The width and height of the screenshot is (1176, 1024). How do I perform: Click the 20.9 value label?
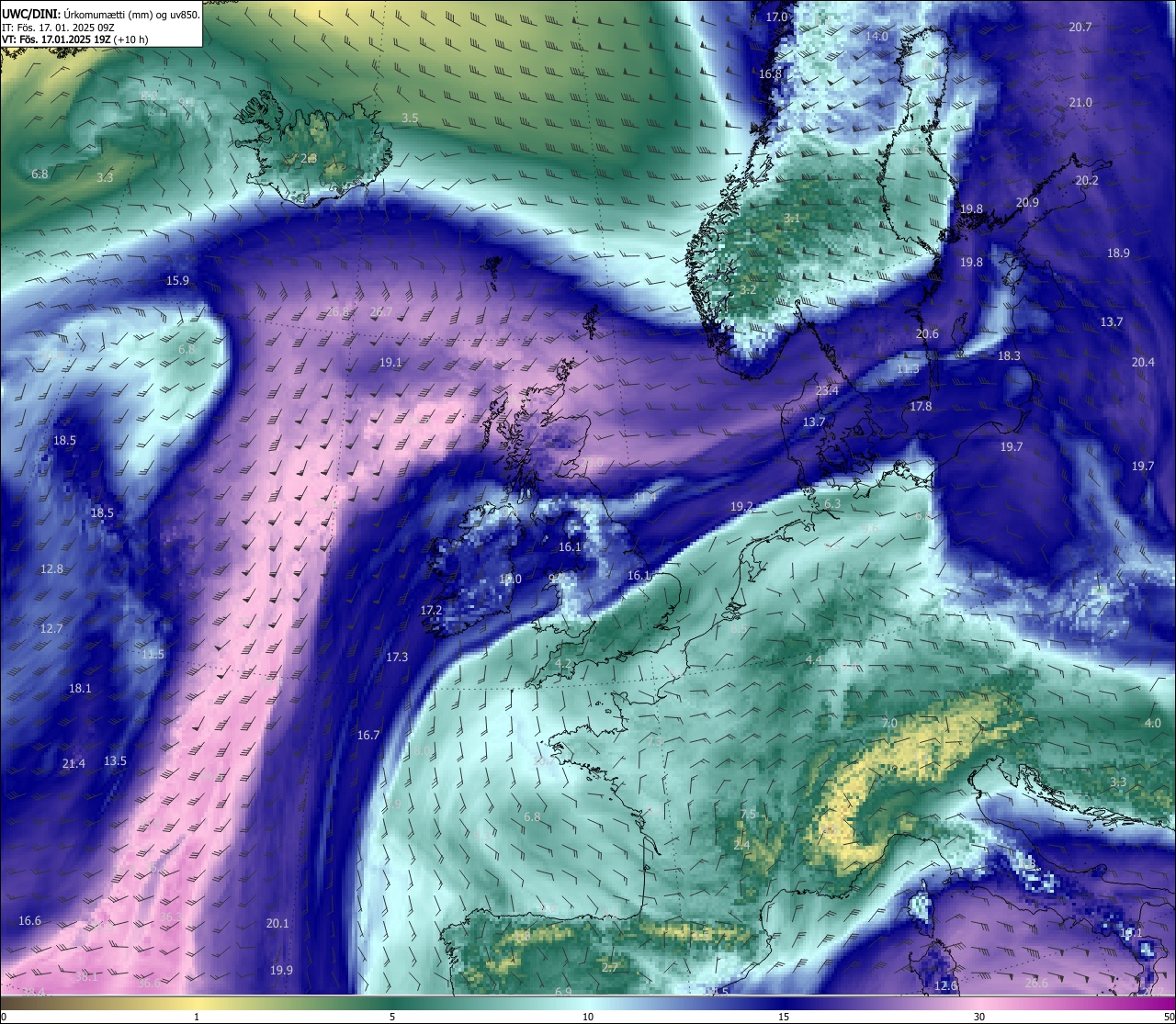point(1027,202)
